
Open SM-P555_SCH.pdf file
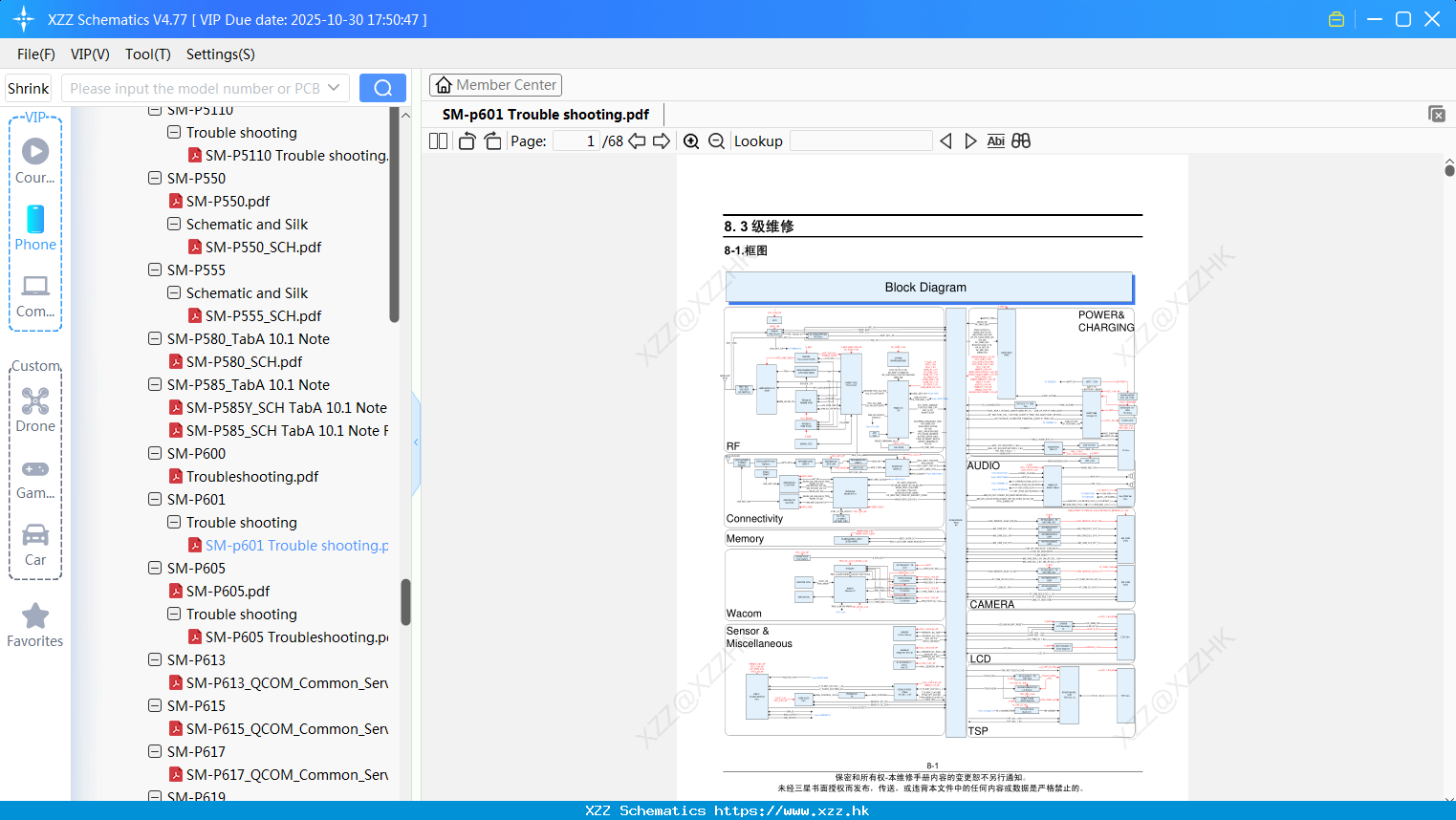click(263, 315)
